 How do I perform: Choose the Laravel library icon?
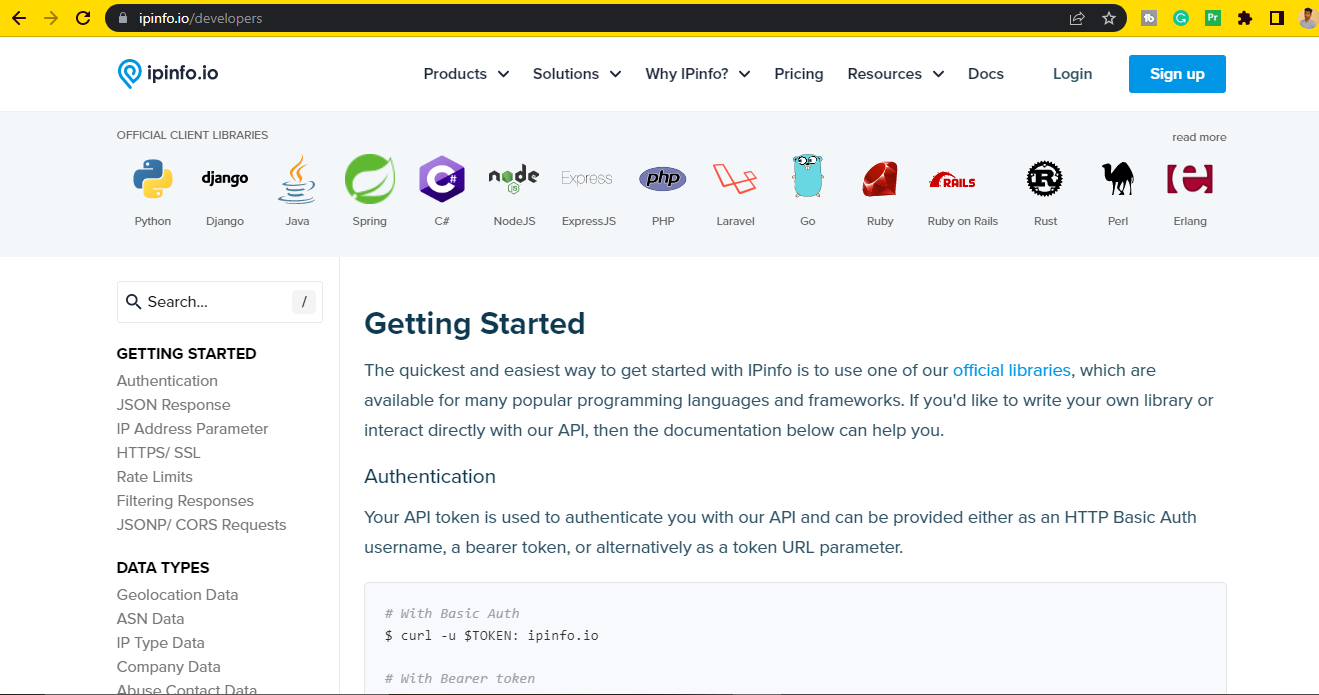735,179
